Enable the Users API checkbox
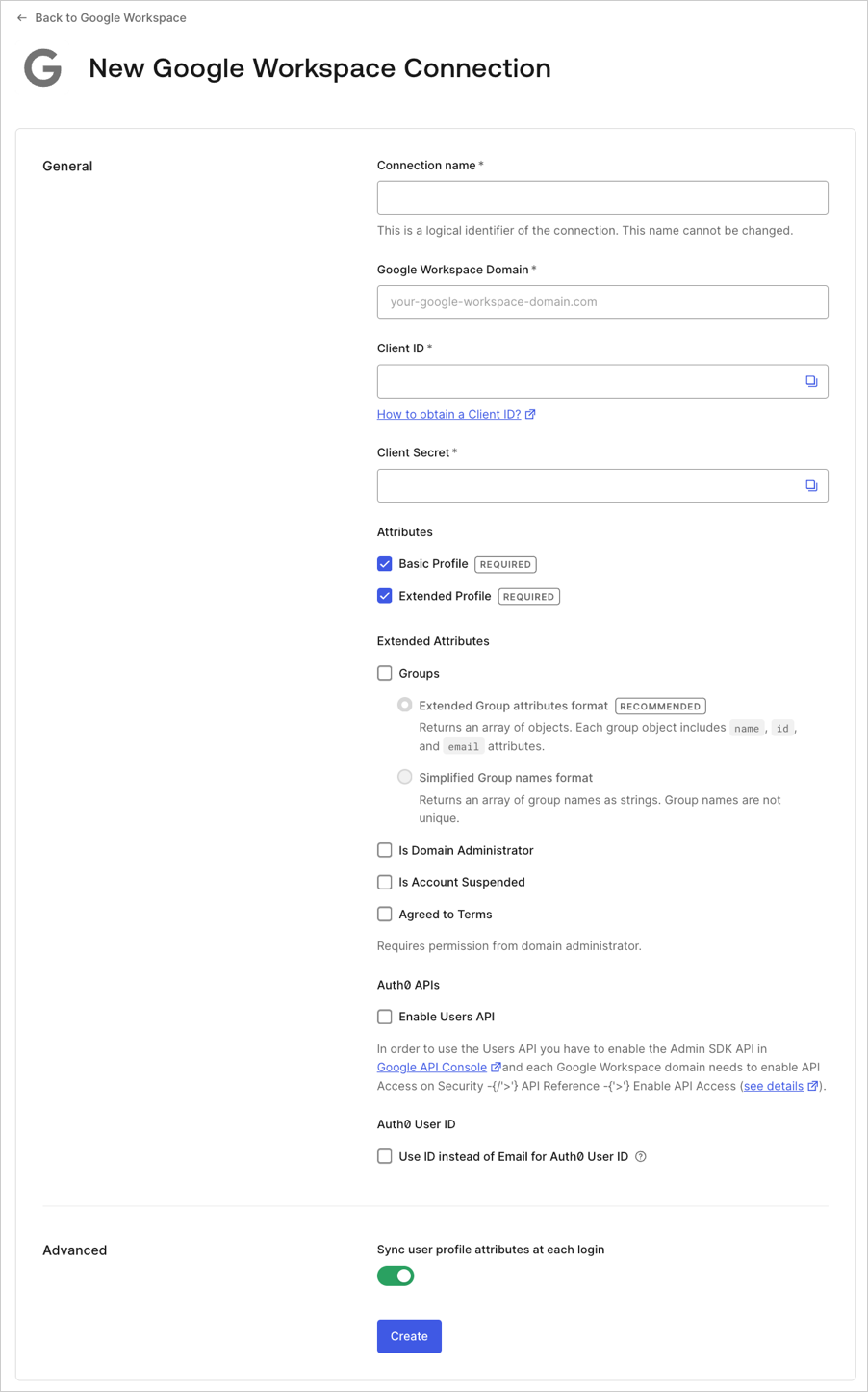Screen dimensions: 868x1392 (x=384, y=1017)
